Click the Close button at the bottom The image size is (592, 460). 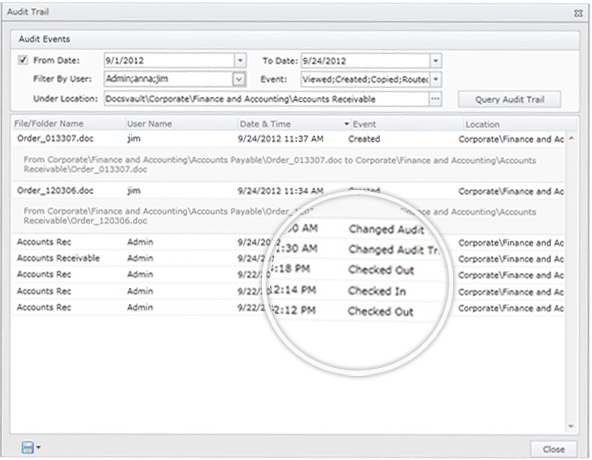(x=553, y=449)
